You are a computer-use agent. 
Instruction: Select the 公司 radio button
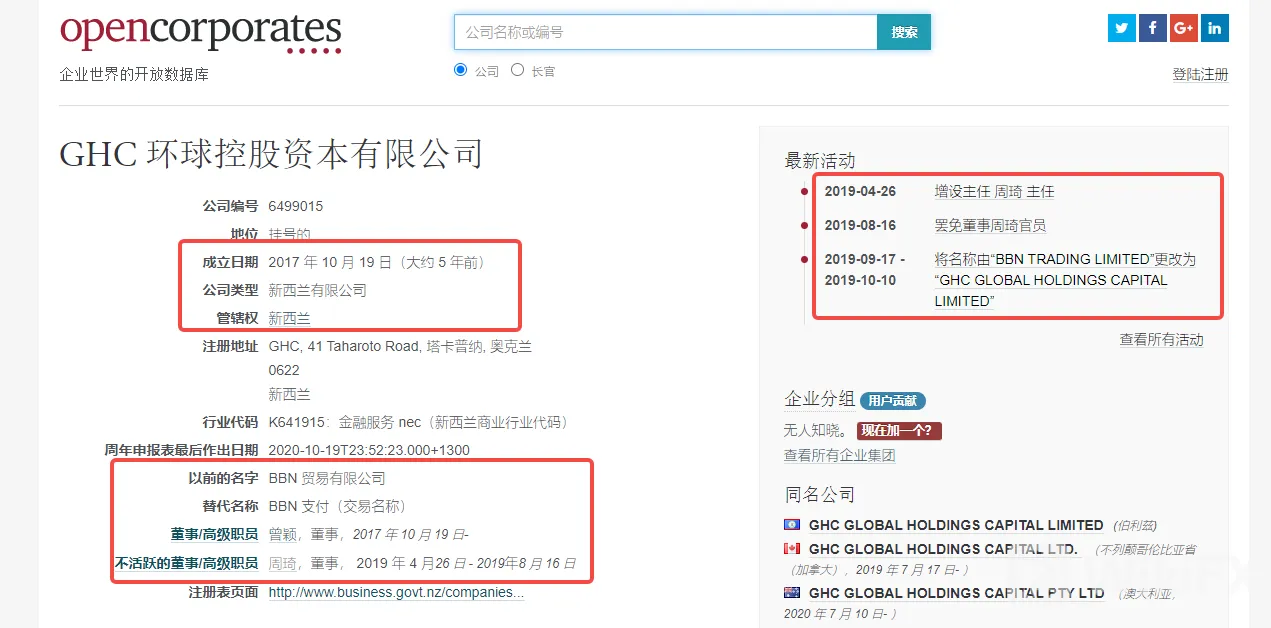pyautogui.click(x=460, y=70)
